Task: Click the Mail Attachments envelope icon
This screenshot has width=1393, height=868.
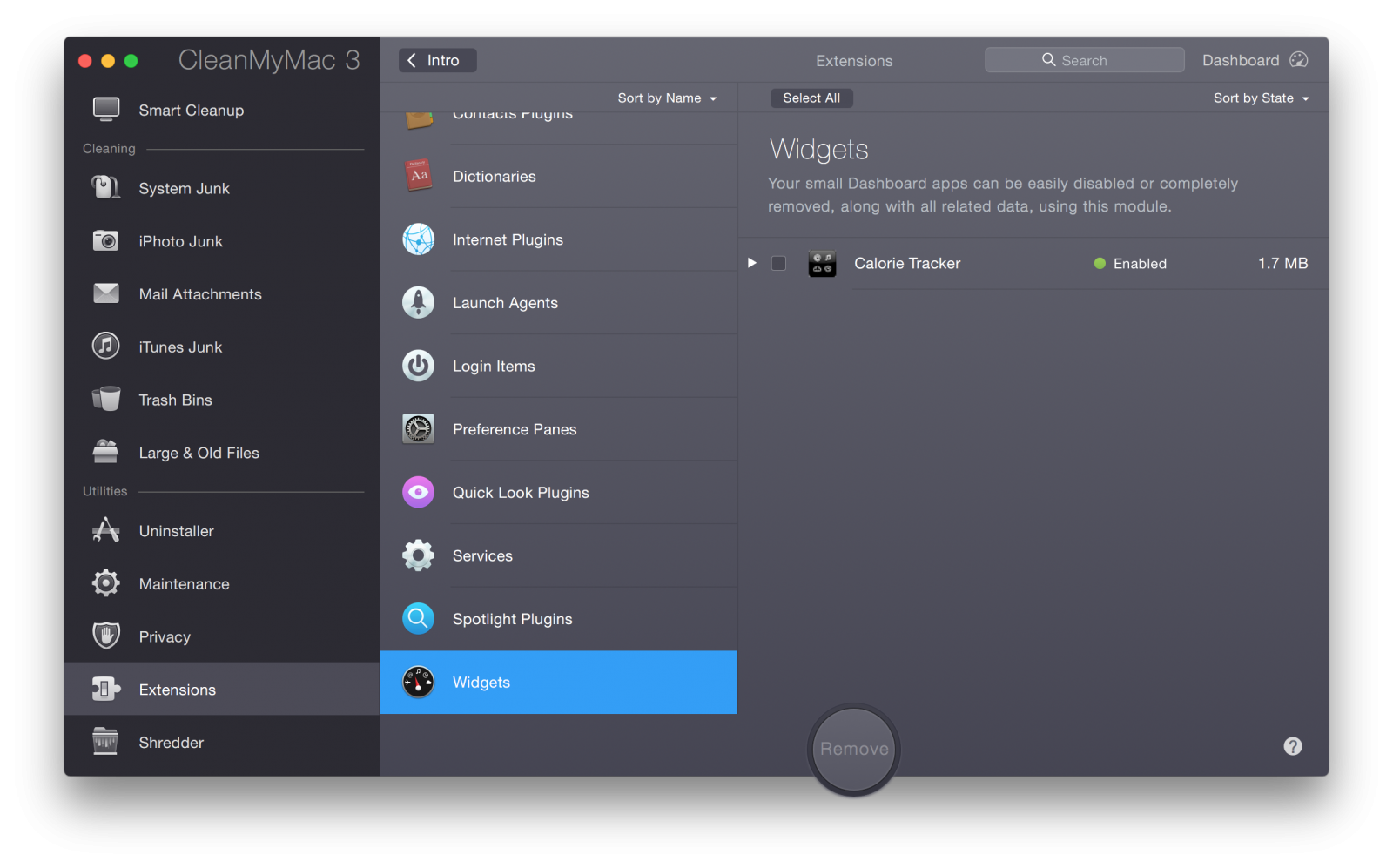Action: click(106, 293)
